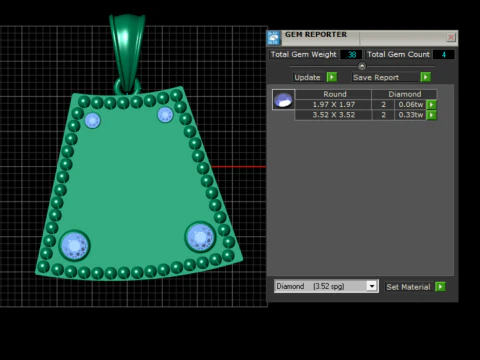Click the 0.06tw weight value
The image size is (480, 360).
(411, 105)
